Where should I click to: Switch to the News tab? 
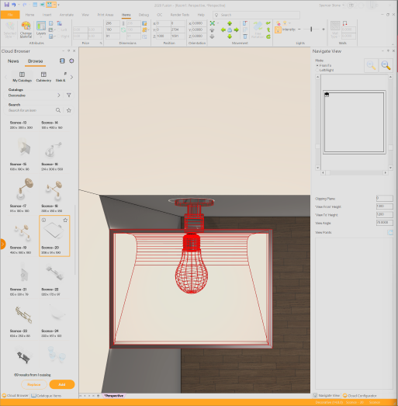13,61
